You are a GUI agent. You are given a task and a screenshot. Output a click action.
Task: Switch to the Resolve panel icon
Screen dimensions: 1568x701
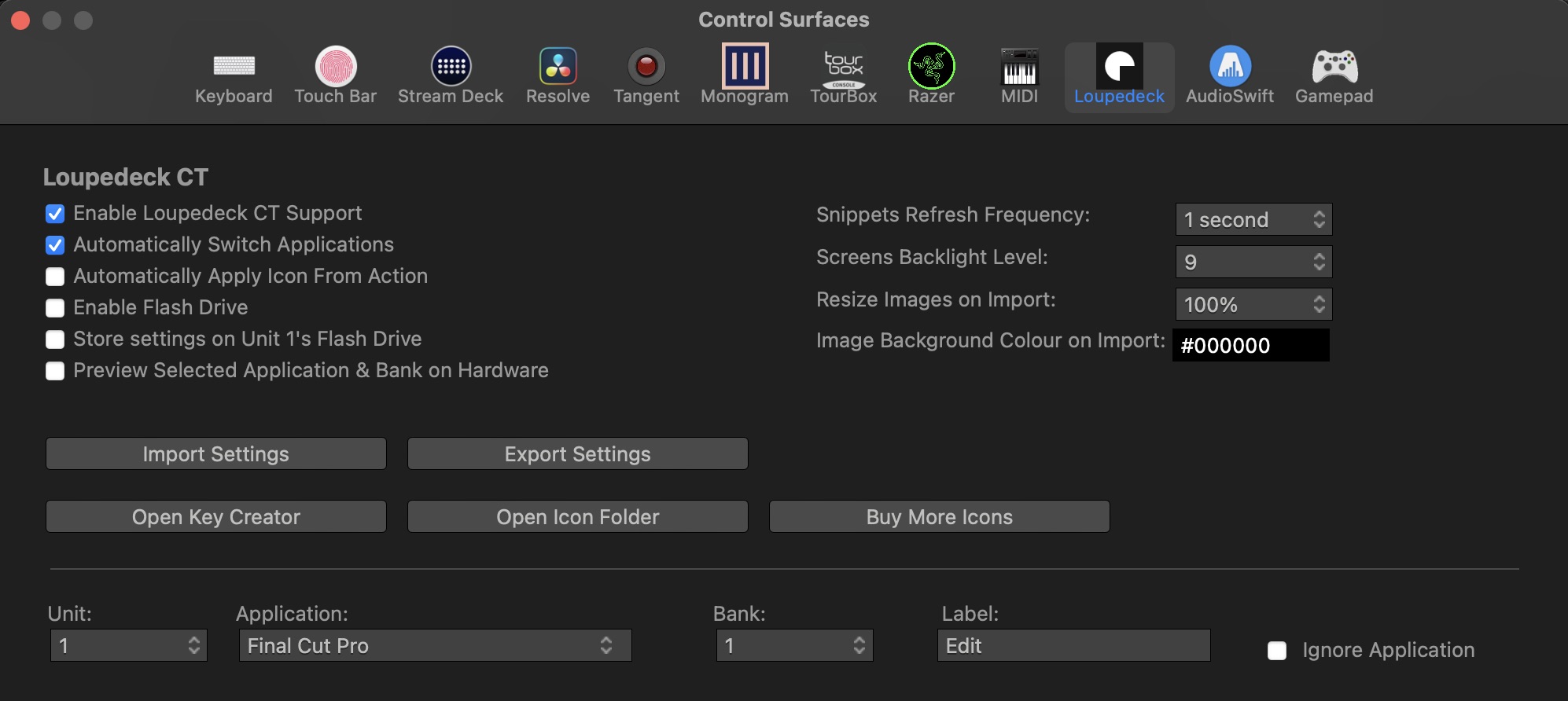pos(558,66)
